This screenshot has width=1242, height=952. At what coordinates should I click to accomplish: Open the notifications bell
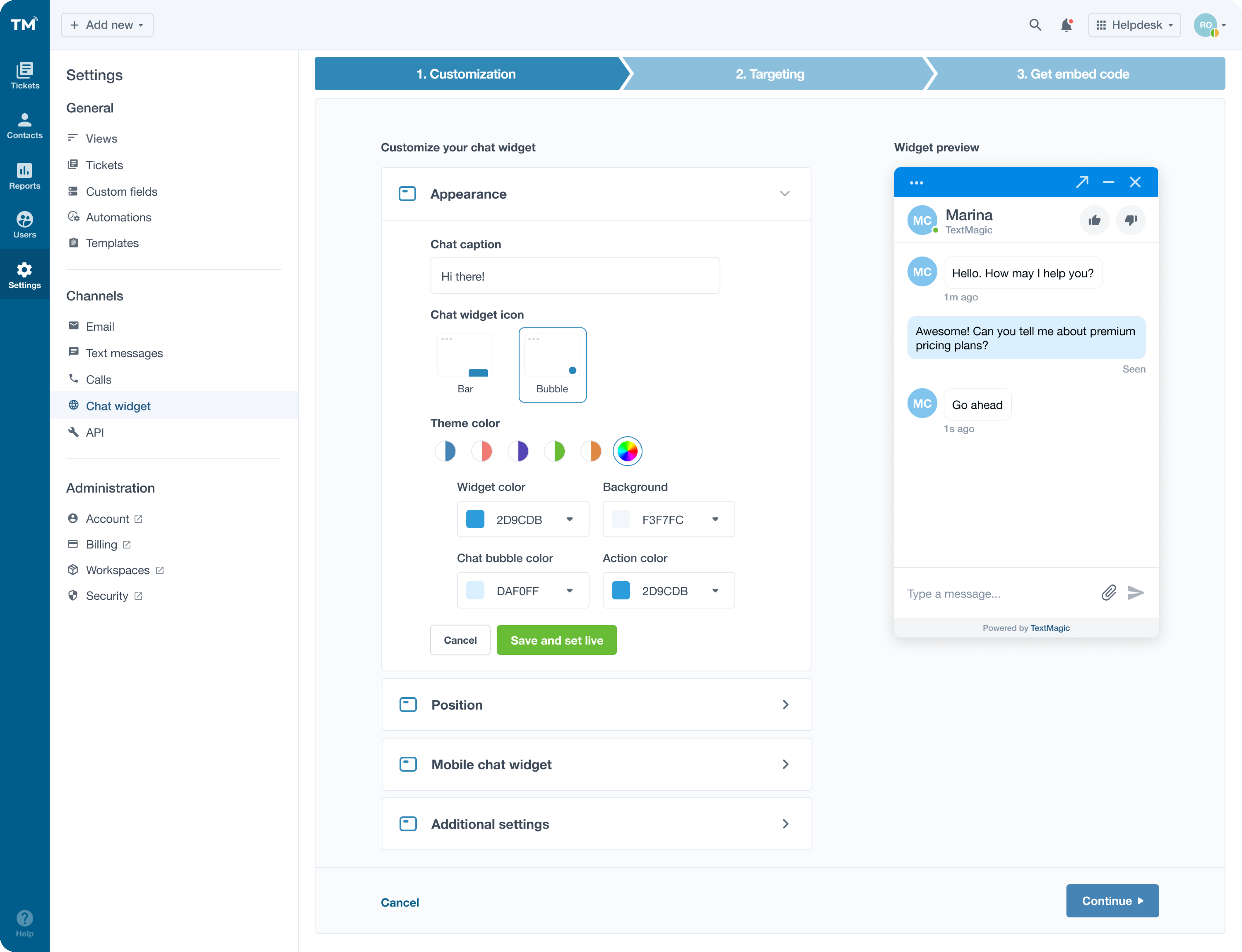pos(1066,25)
